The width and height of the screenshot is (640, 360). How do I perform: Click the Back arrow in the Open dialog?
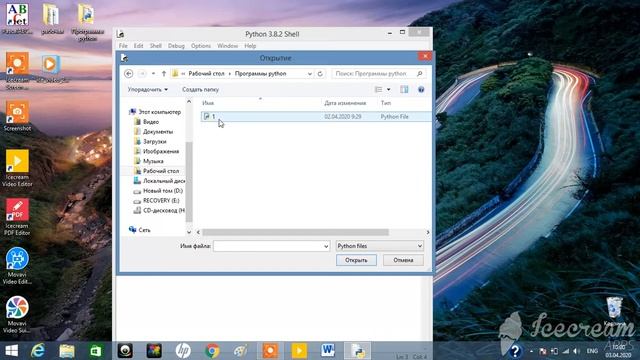[x=129, y=73]
